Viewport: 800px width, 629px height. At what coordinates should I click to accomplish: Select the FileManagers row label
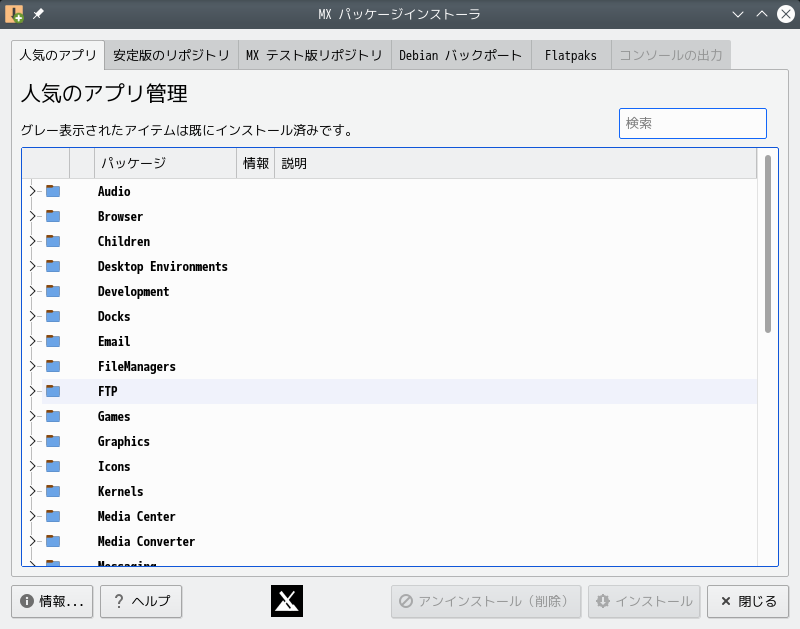(137, 366)
